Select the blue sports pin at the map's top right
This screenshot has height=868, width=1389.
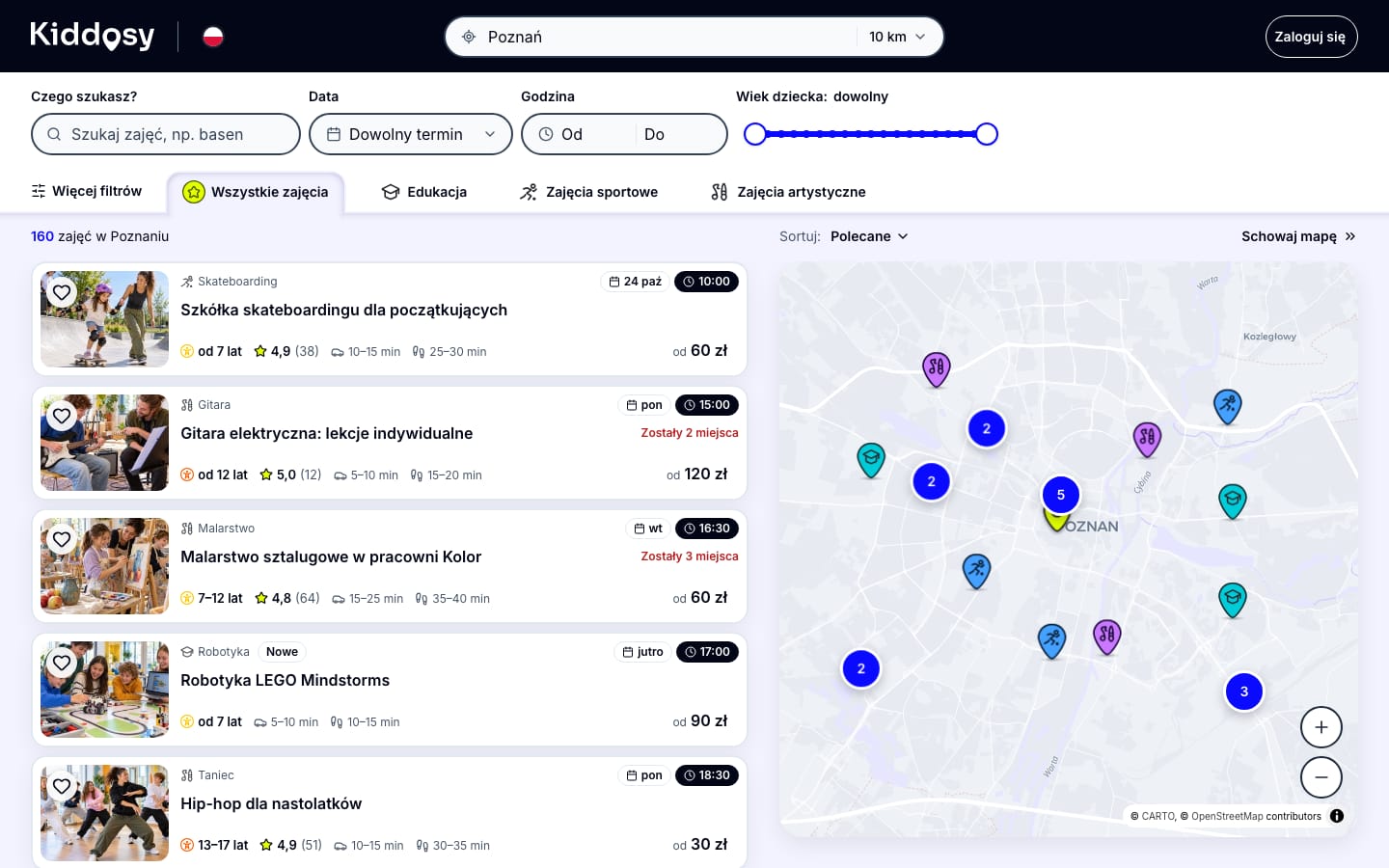(1227, 406)
